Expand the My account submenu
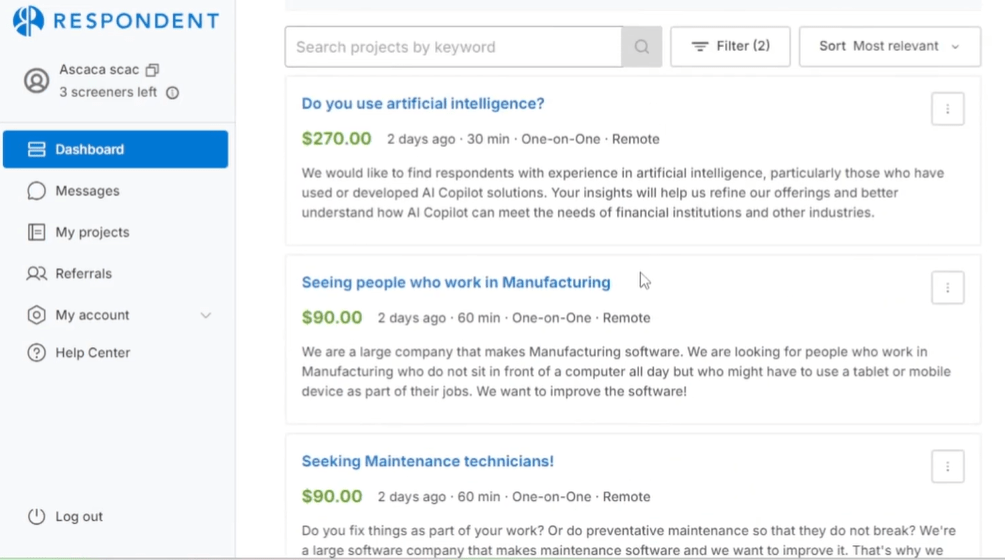The height and width of the screenshot is (560, 1005). pyautogui.click(x=205, y=315)
